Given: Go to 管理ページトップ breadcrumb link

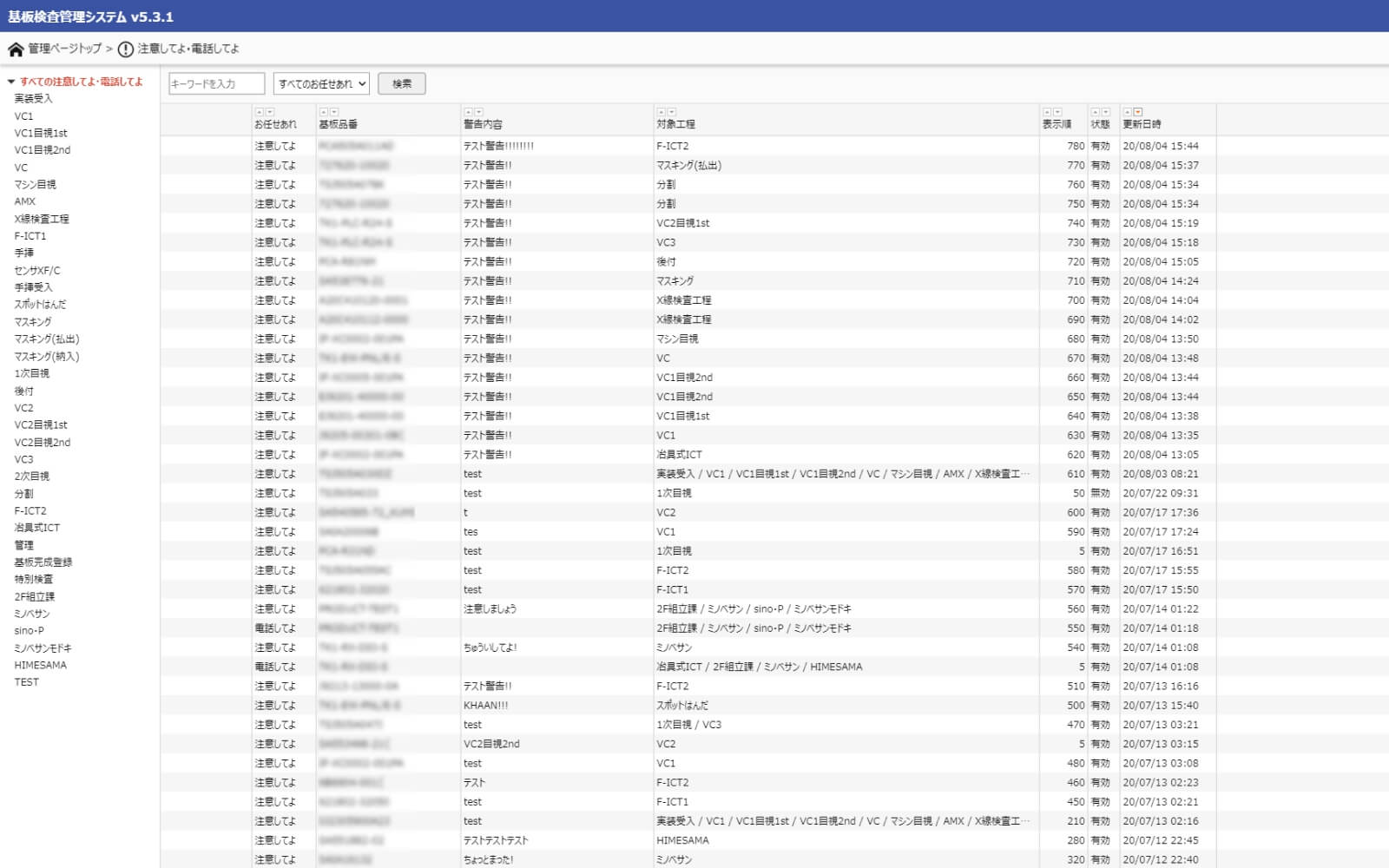Looking at the screenshot, I should point(64,49).
